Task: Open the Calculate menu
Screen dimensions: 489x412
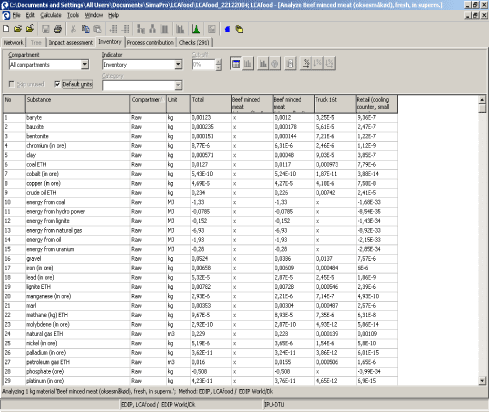Action: point(51,15)
